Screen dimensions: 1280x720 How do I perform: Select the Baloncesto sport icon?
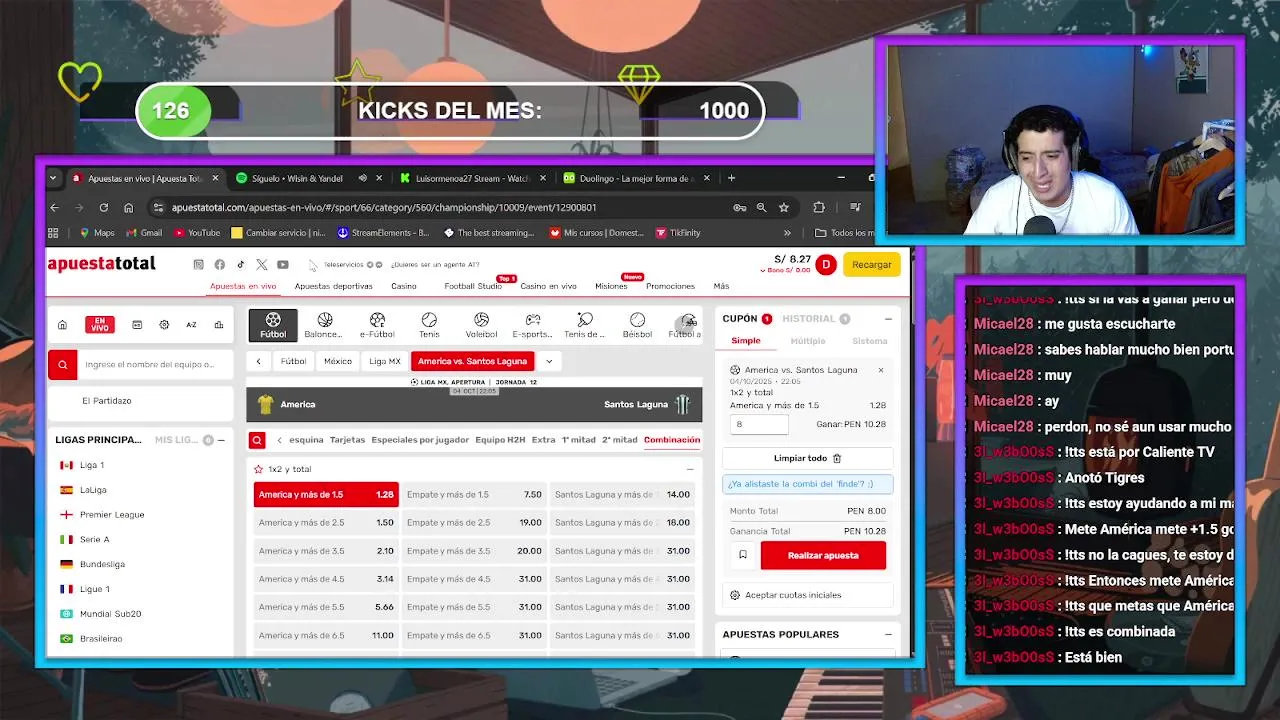(x=324, y=325)
